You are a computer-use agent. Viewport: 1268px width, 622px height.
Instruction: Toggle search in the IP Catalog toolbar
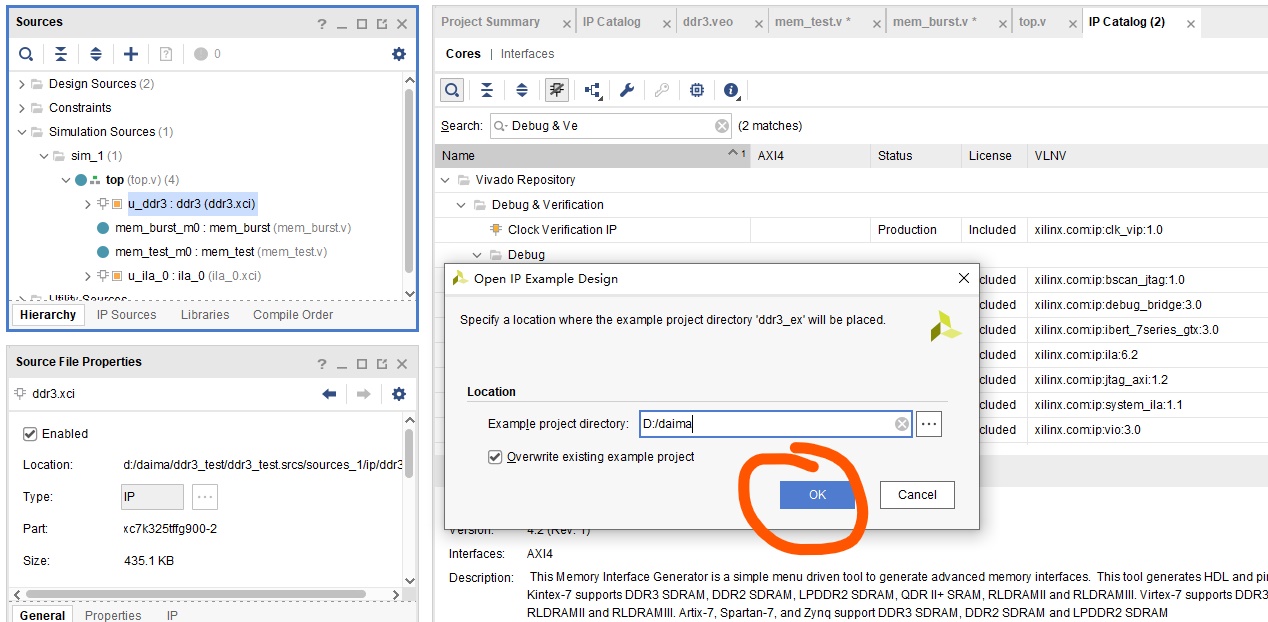click(452, 90)
